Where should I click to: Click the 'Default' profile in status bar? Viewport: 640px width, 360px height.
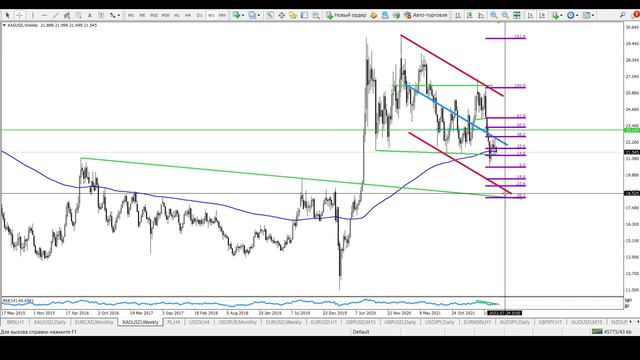tap(361, 332)
